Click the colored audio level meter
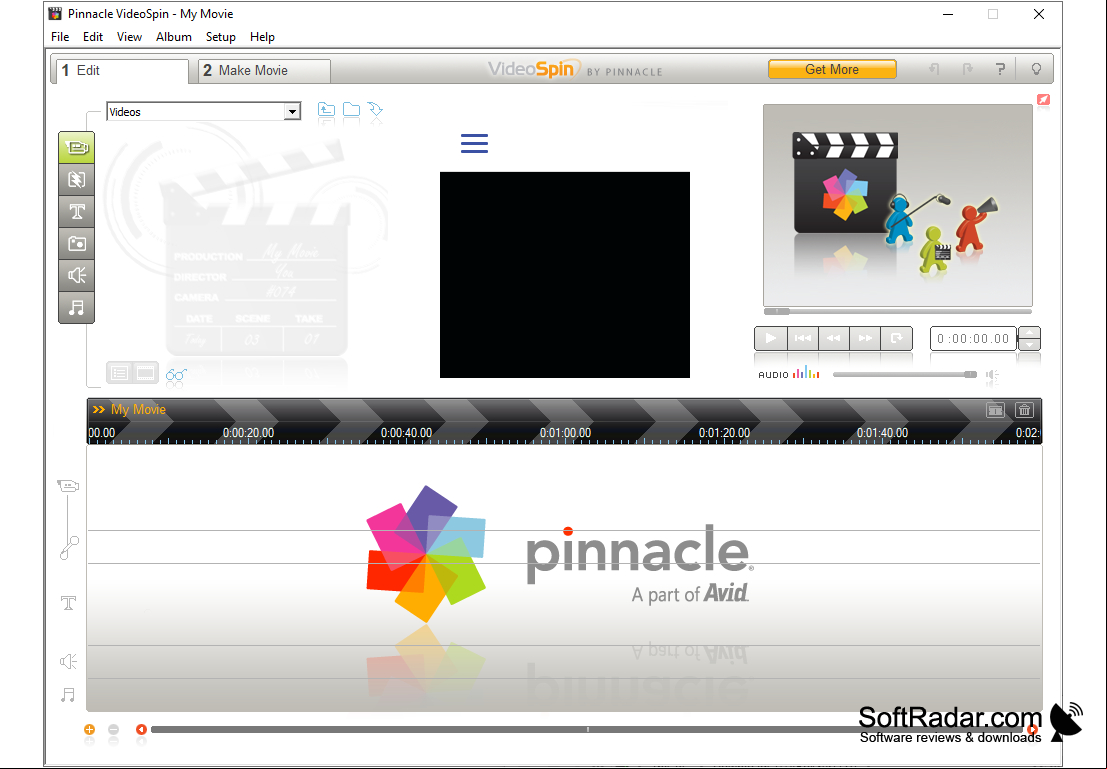This screenshot has height=769, width=1107. [806, 373]
